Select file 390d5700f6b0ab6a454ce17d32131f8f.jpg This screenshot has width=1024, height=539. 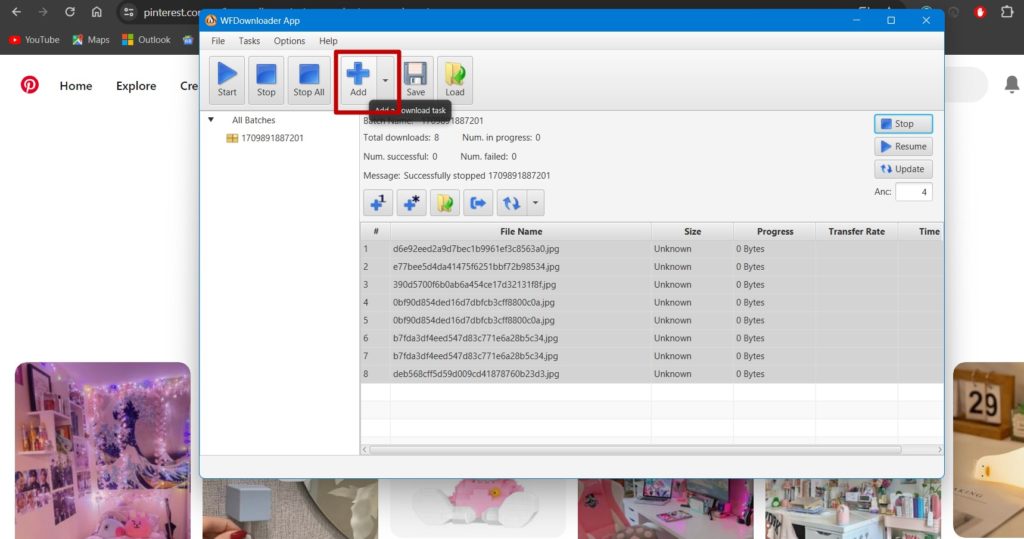(474, 285)
